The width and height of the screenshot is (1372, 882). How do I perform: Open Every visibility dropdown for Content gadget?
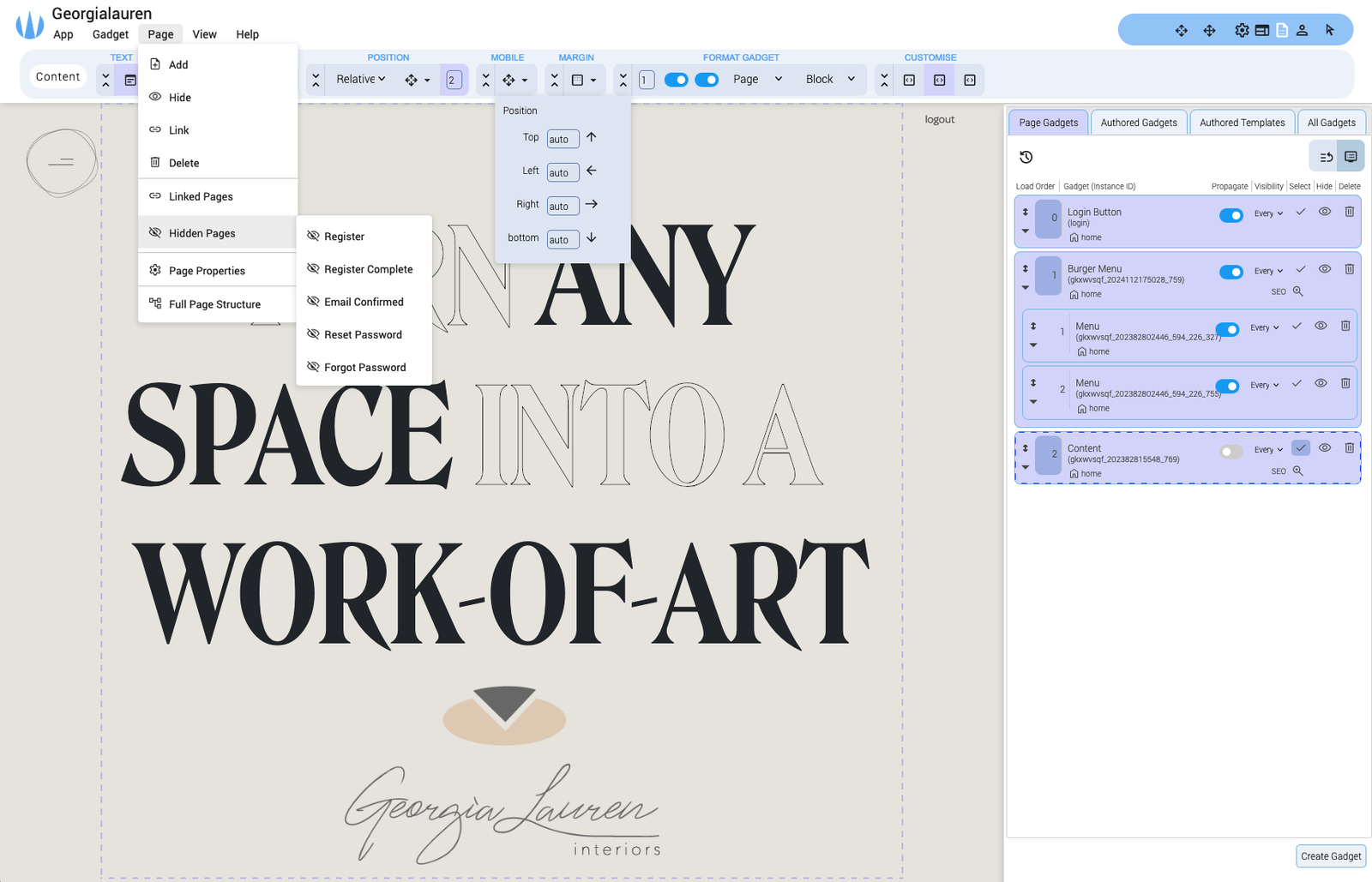1268,450
